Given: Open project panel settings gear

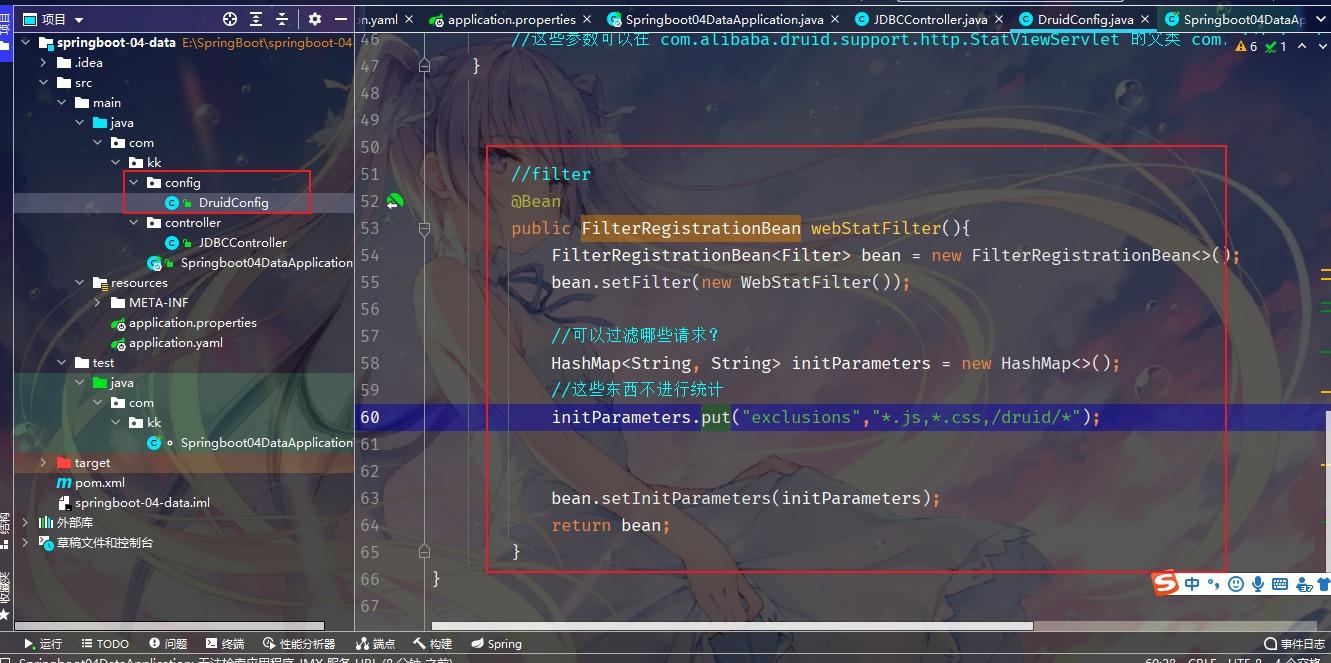Looking at the screenshot, I should (x=315, y=19).
